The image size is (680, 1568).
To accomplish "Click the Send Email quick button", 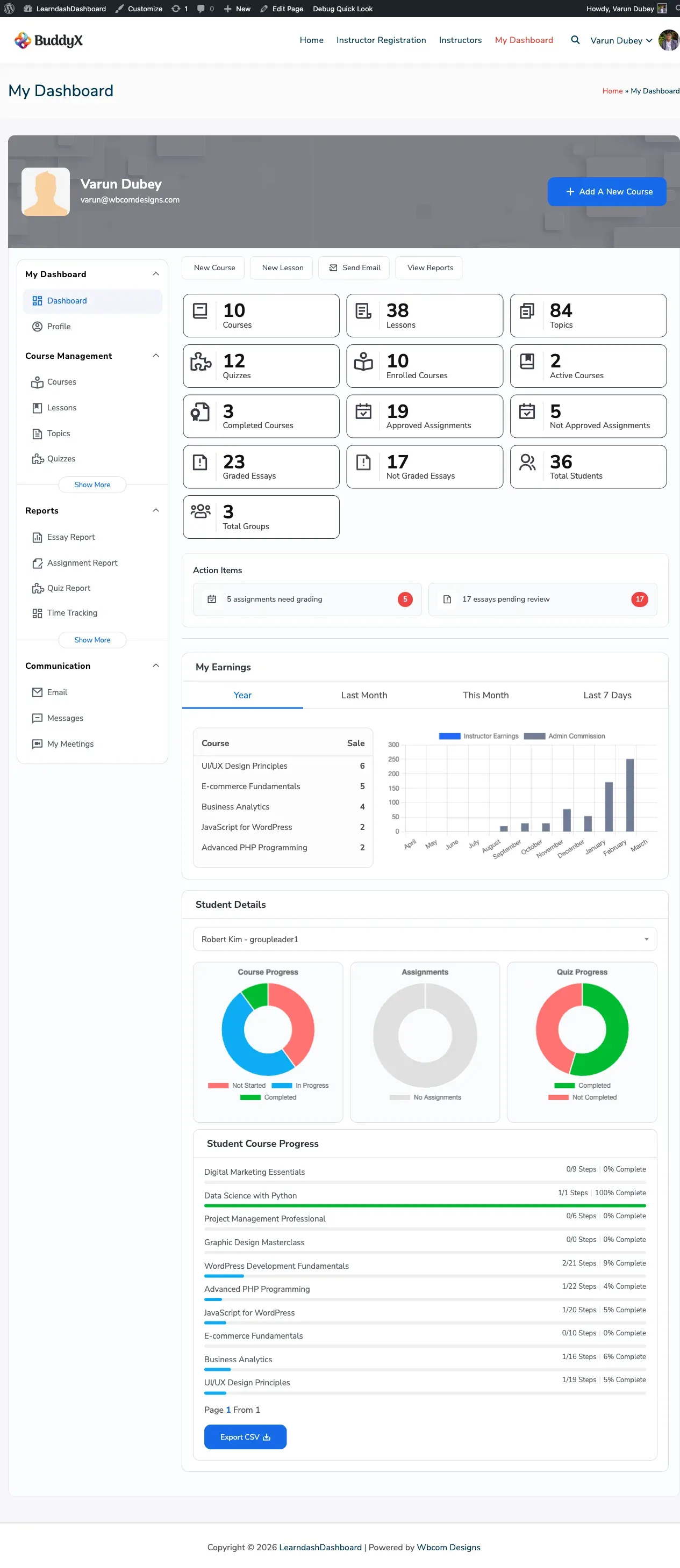I will pyautogui.click(x=354, y=268).
